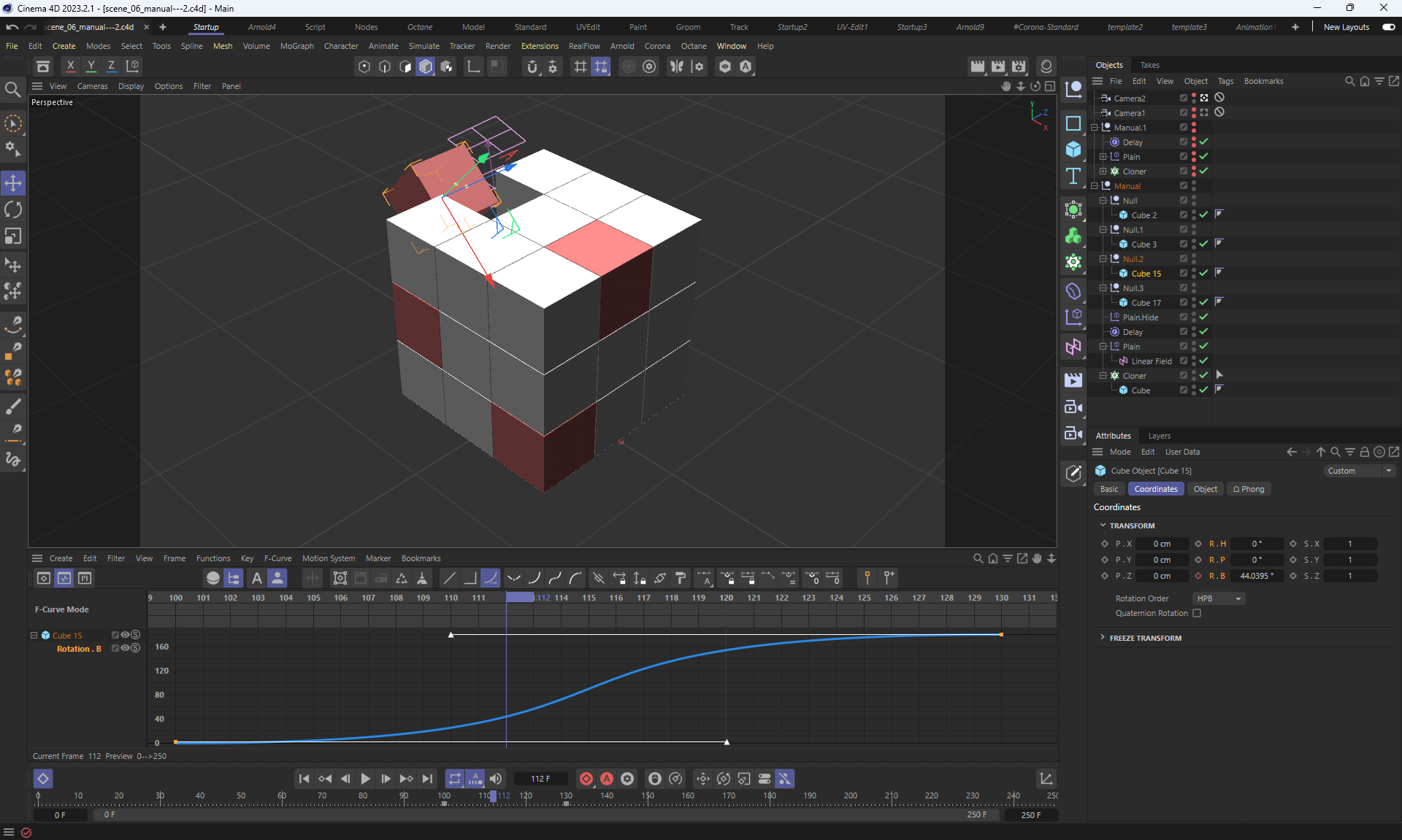Open the Object attributes tab button
Screen dimensions: 1402x840
tap(1205, 489)
